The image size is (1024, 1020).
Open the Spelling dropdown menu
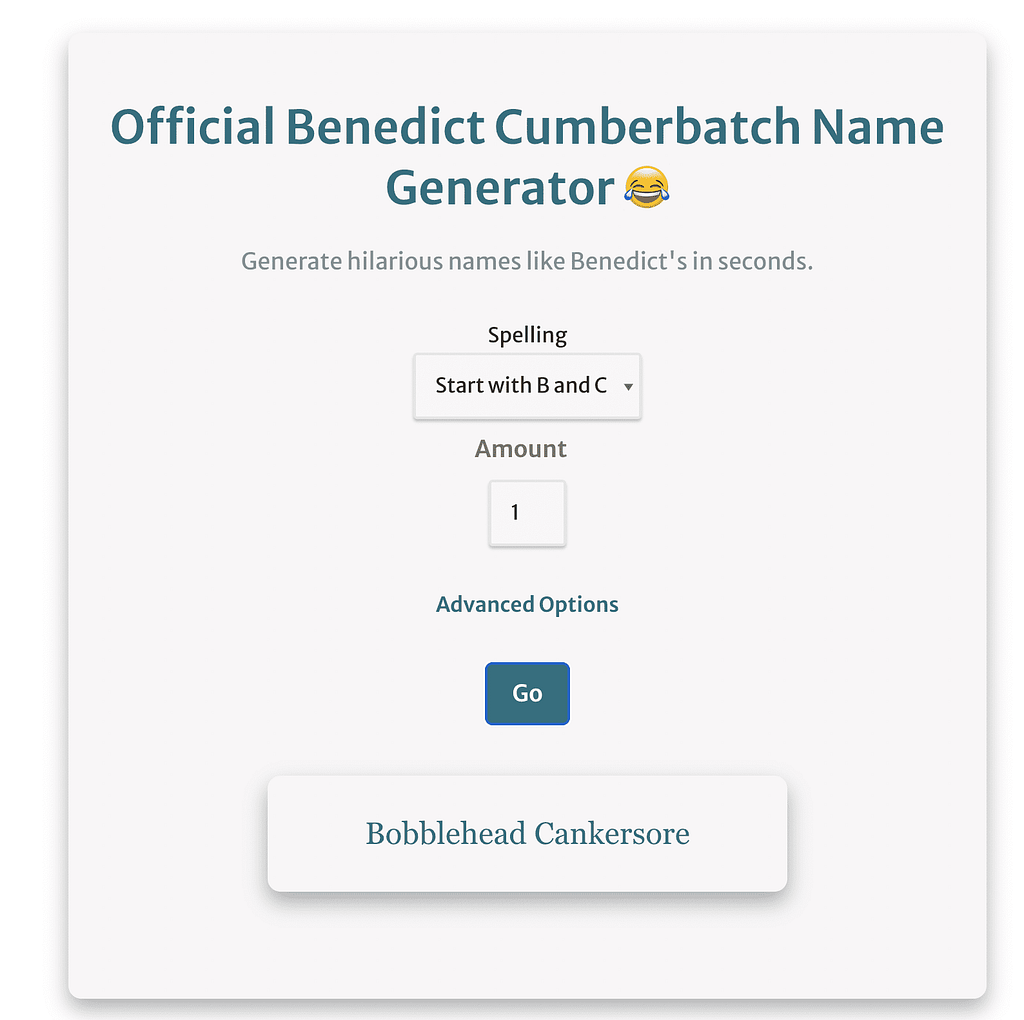pos(527,386)
